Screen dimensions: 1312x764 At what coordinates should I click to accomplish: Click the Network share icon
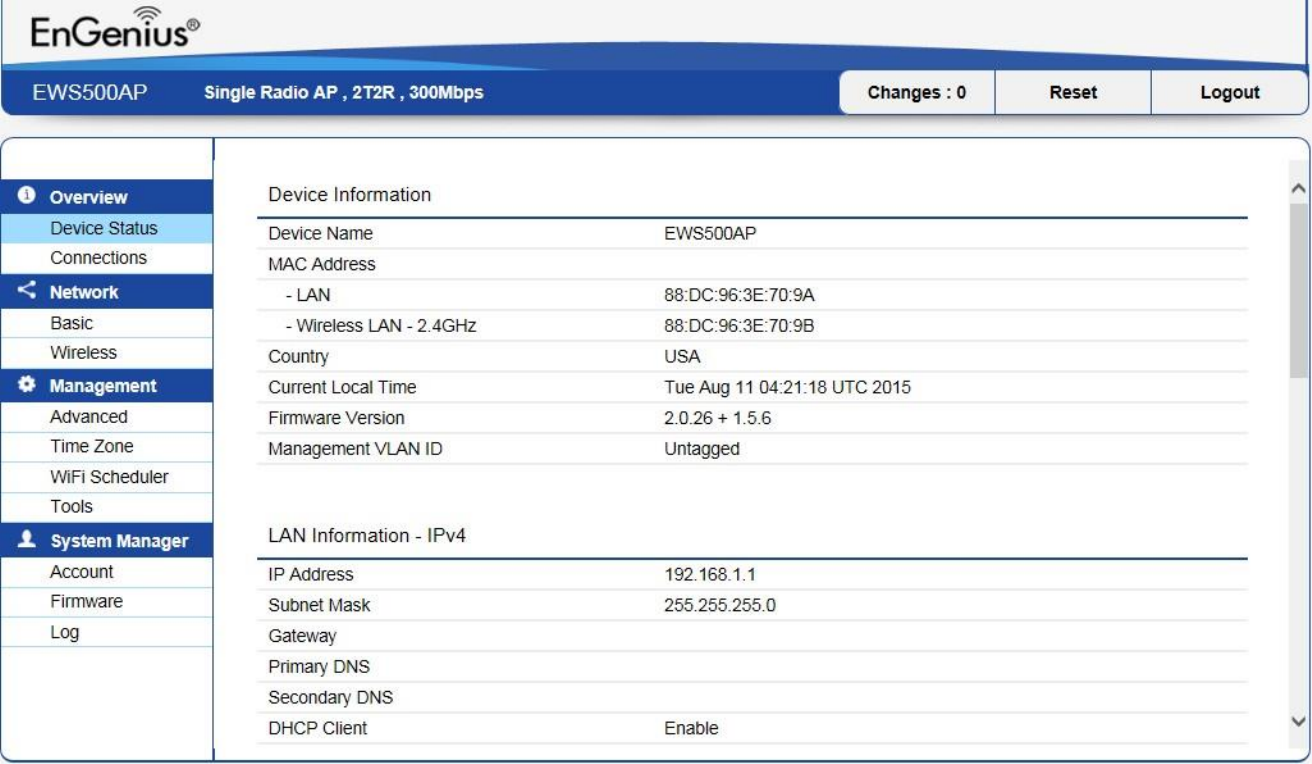click(x=29, y=291)
